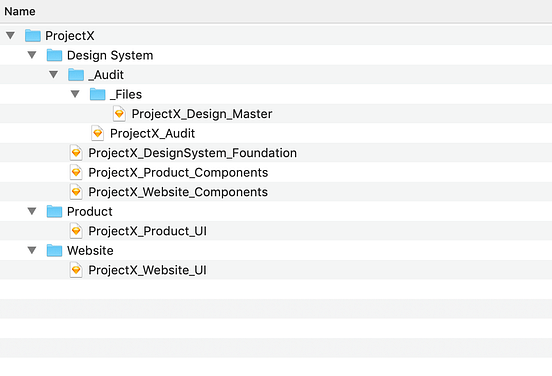This screenshot has width=552, height=376.
Task: Select the Product folder name
Action: (90, 212)
